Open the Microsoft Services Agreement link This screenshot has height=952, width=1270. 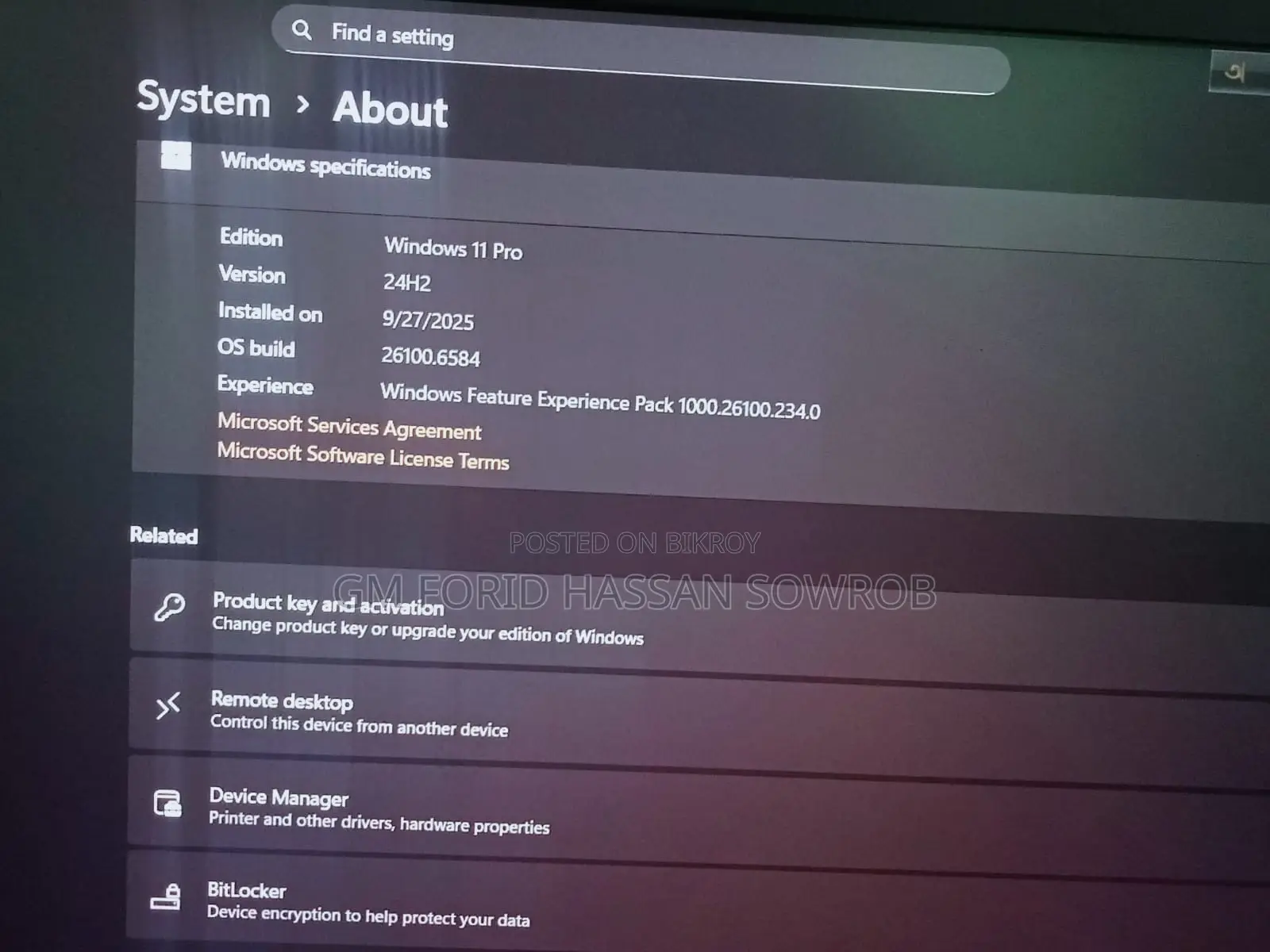click(x=349, y=427)
